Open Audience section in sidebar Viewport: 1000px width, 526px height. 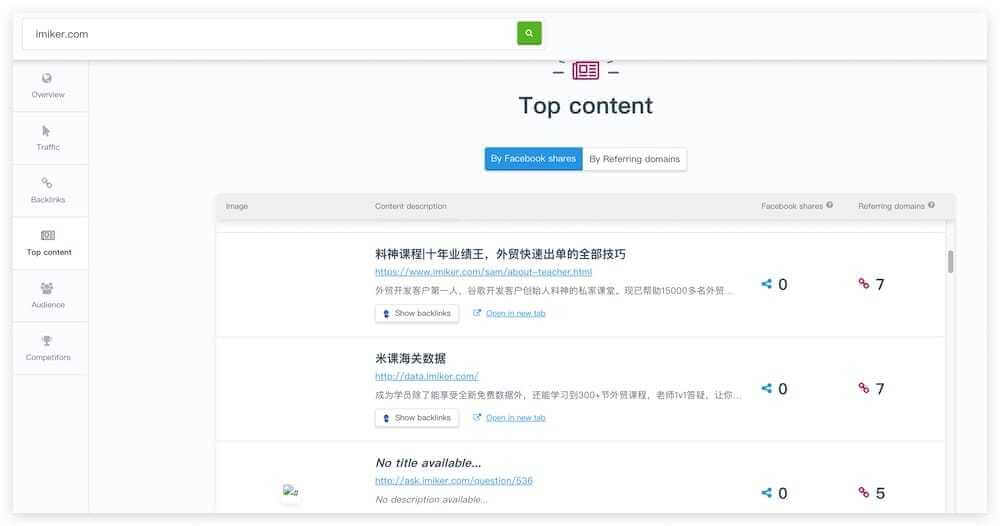coord(48,296)
